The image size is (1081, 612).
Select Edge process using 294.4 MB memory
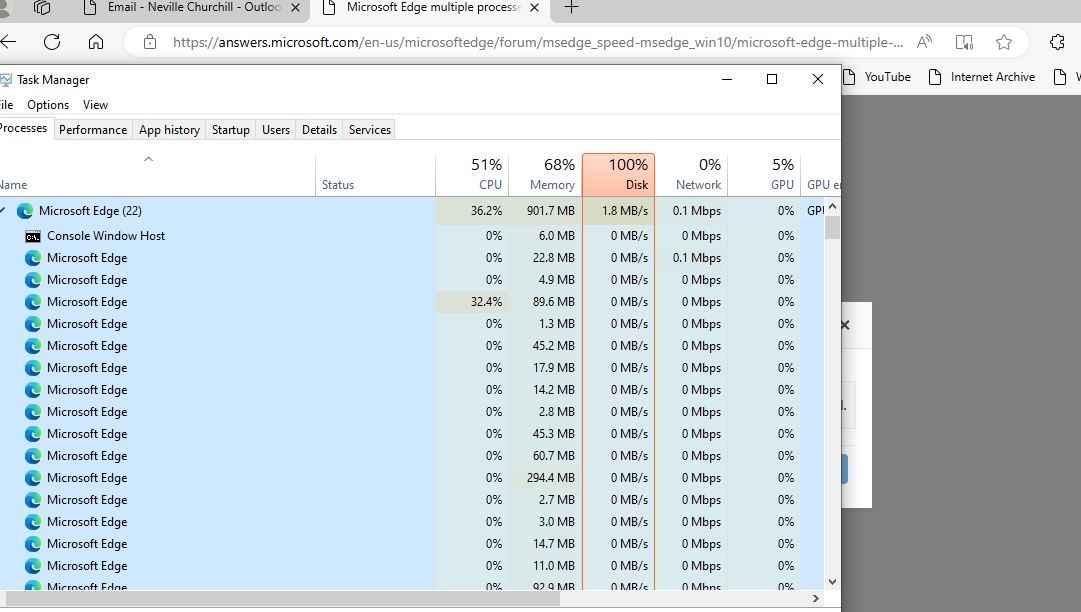412,478
